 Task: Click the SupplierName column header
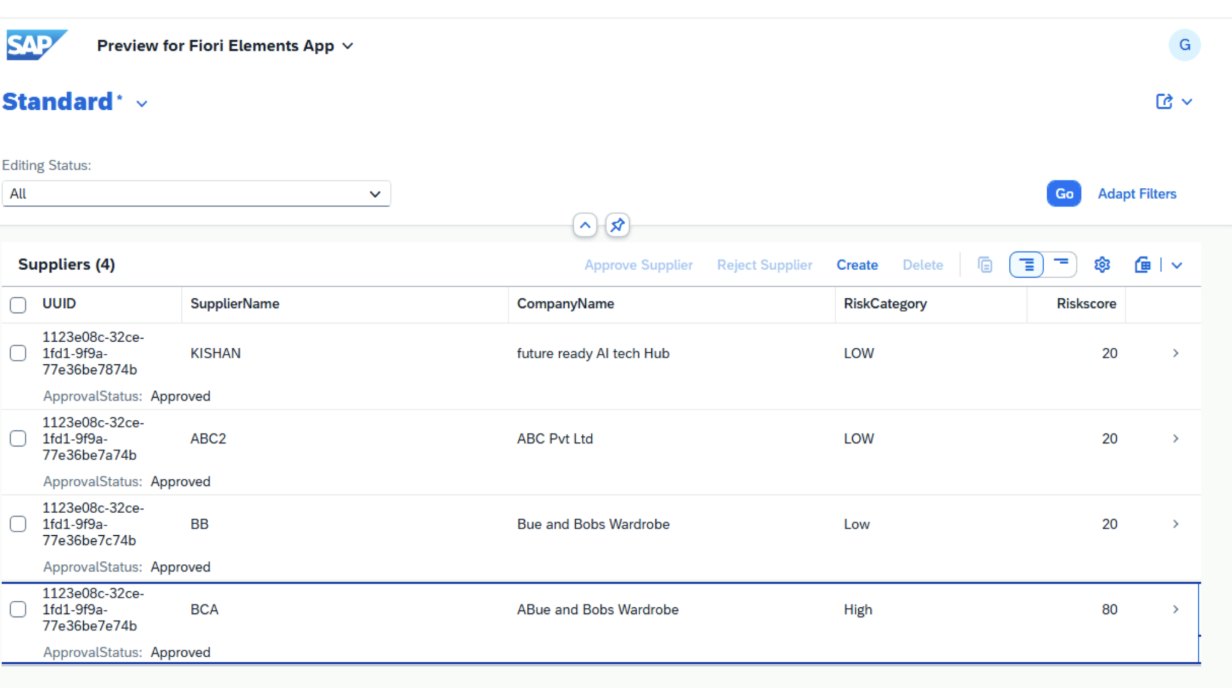click(235, 304)
